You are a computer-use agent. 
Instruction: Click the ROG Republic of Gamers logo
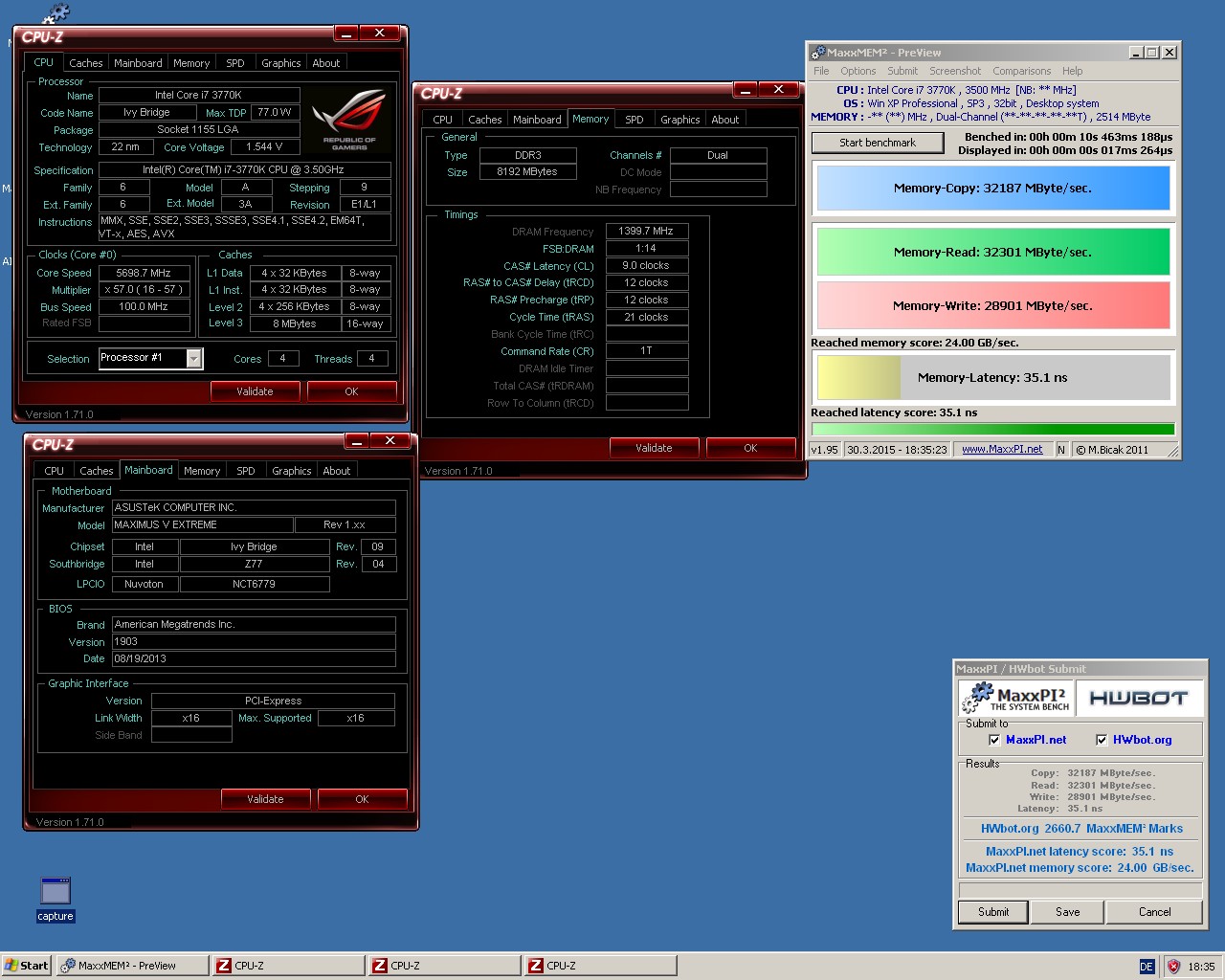(349, 119)
